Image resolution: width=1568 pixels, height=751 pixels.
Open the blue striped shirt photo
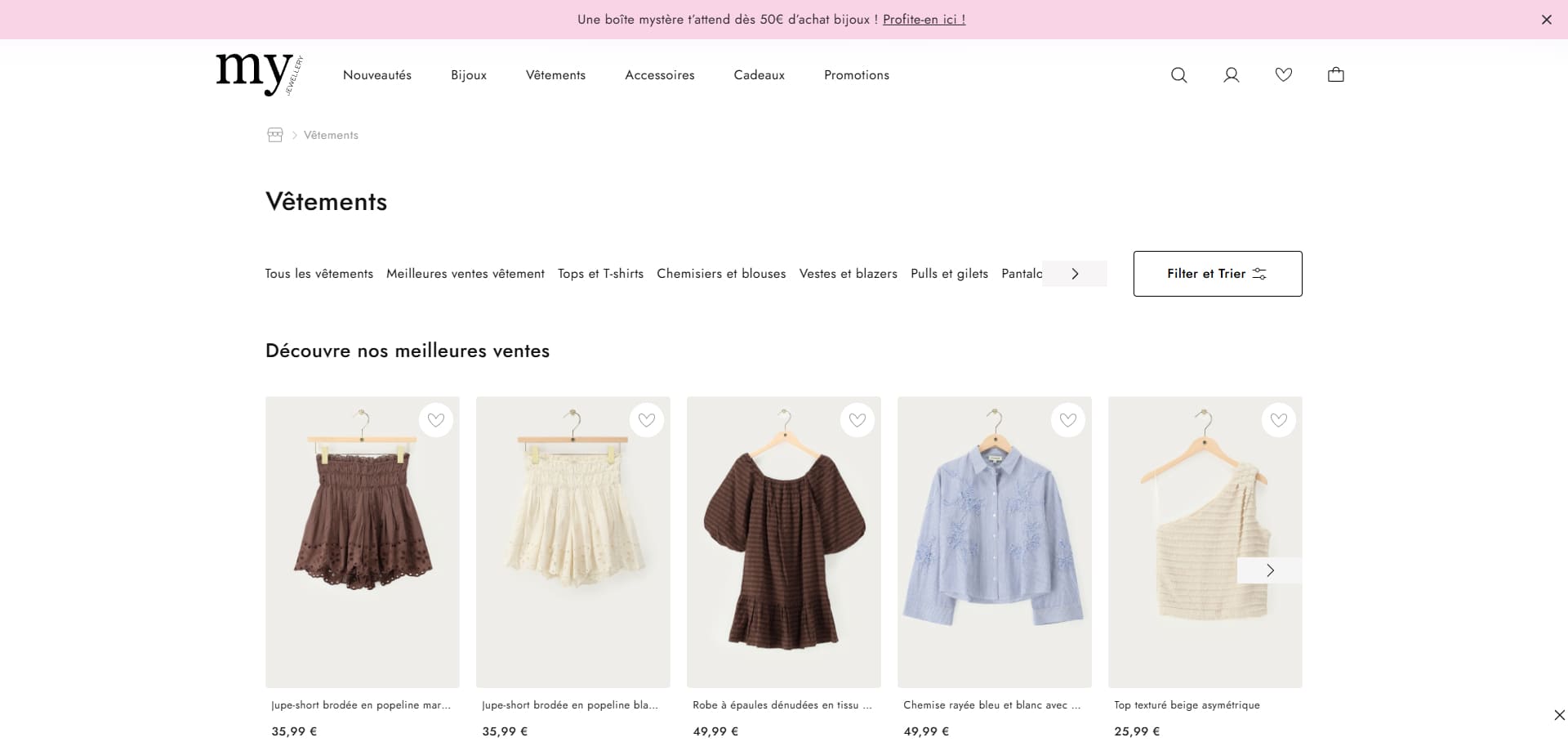995,543
